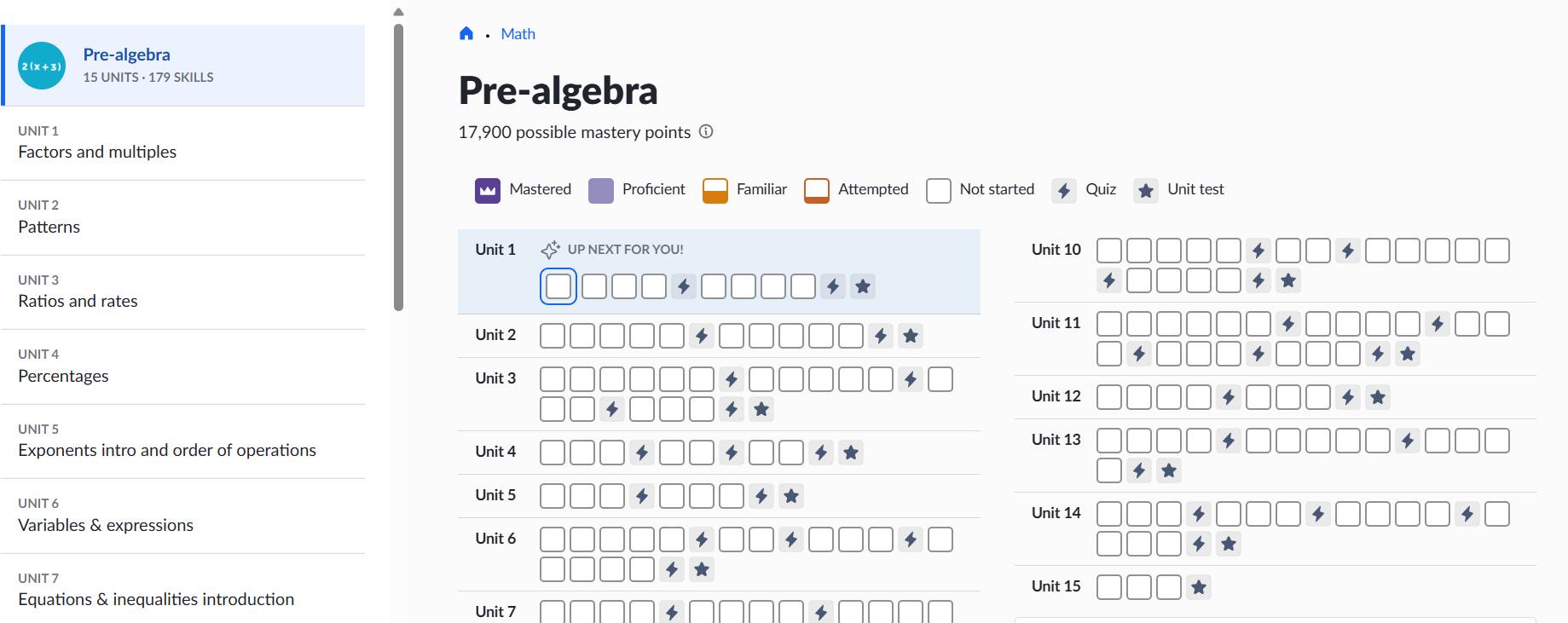This screenshot has height=623, width=1568.
Task: Go to the Math breadcrumb link
Action: pos(518,34)
